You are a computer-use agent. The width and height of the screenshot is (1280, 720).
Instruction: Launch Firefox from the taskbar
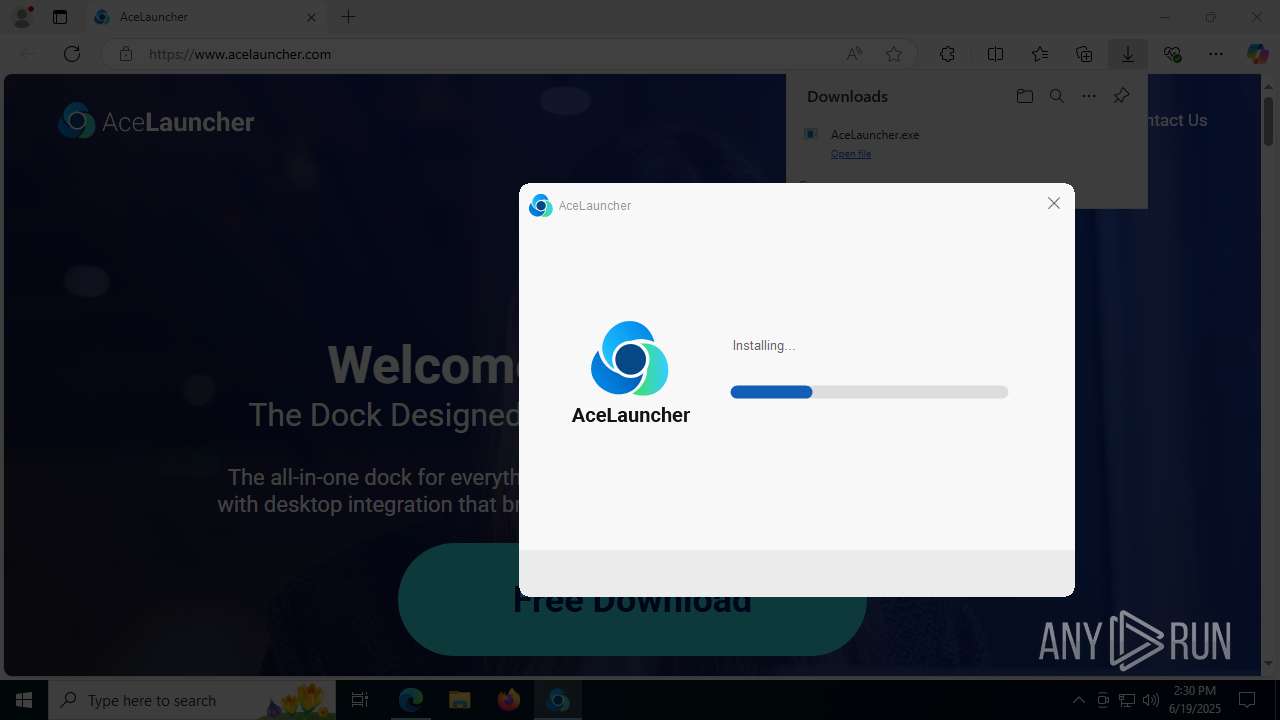click(x=508, y=700)
